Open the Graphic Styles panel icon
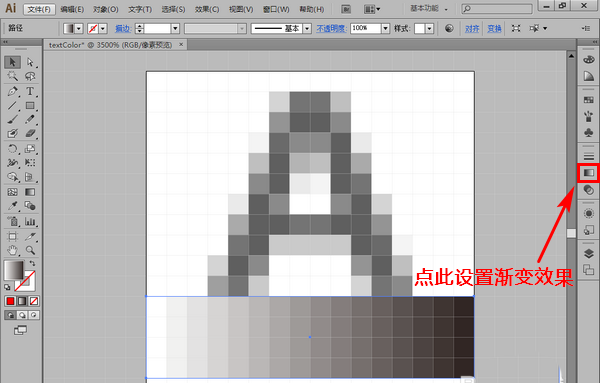This screenshot has height=383, width=600. click(x=589, y=230)
